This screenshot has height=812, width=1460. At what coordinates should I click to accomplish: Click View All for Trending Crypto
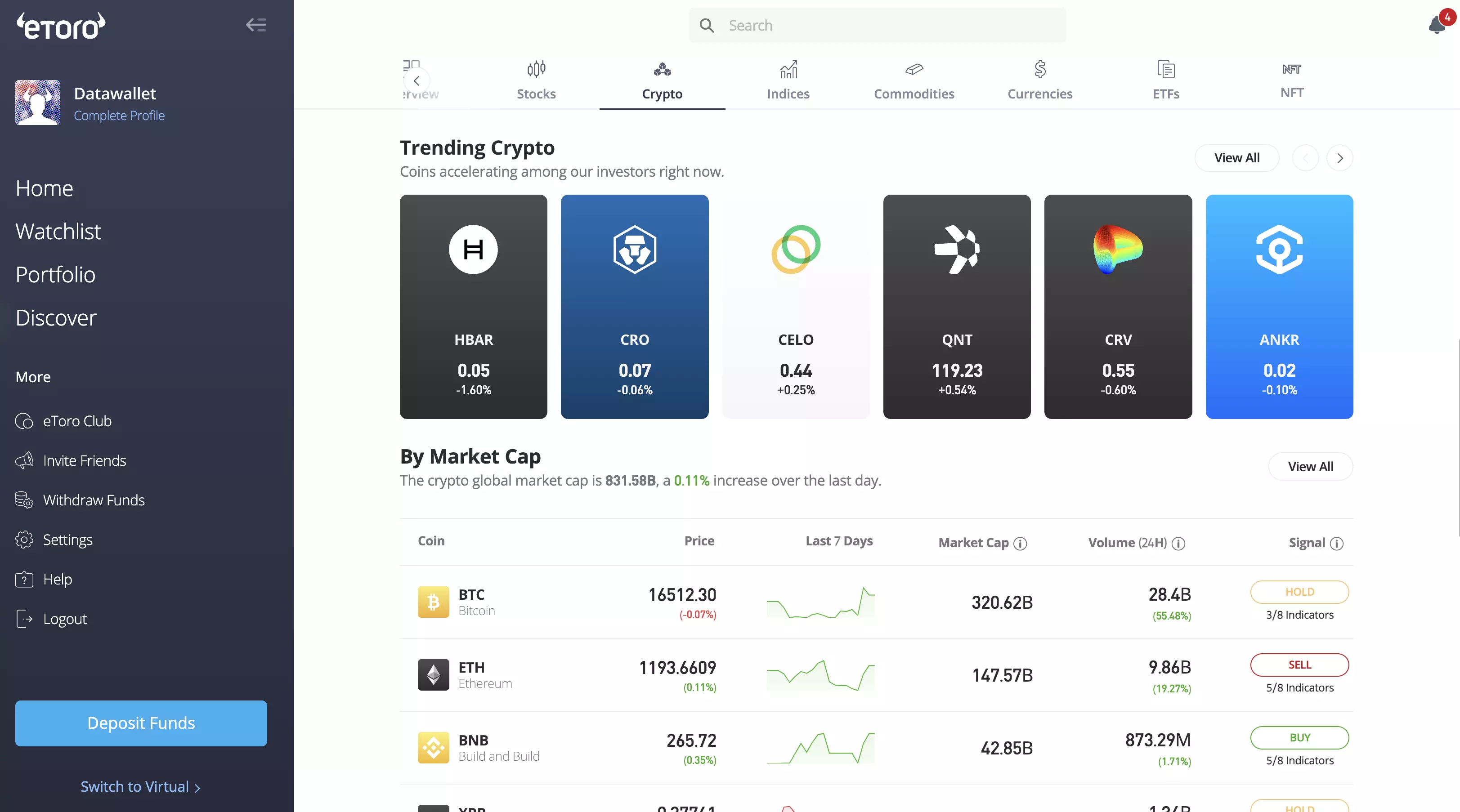pos(1237,158)
